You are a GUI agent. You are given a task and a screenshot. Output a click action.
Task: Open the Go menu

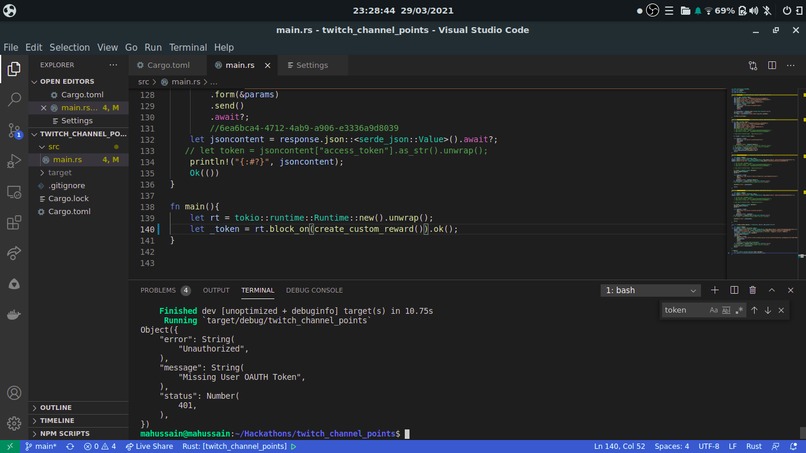131,47
